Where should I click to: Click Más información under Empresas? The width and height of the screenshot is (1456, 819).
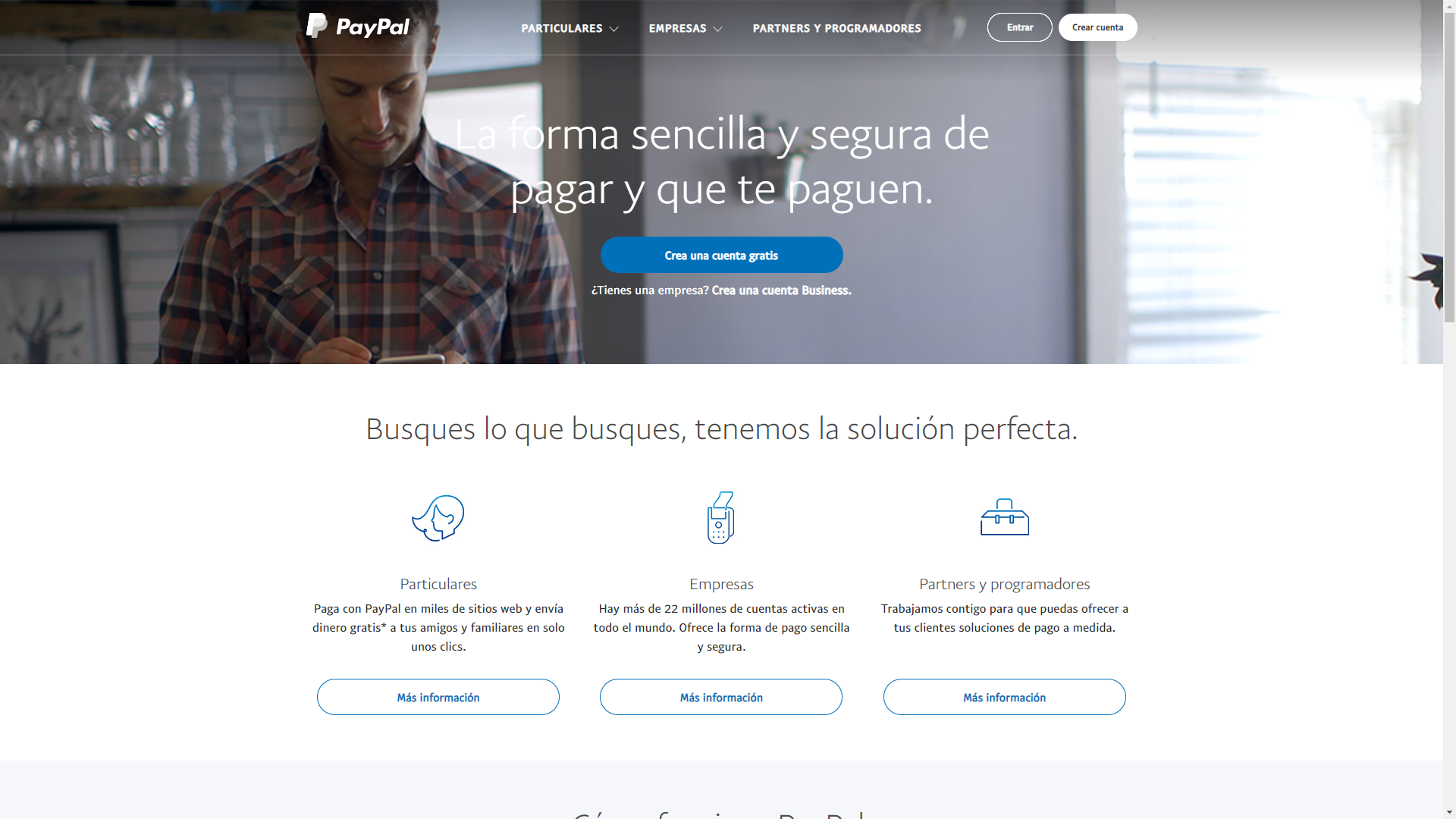[721, 697]
